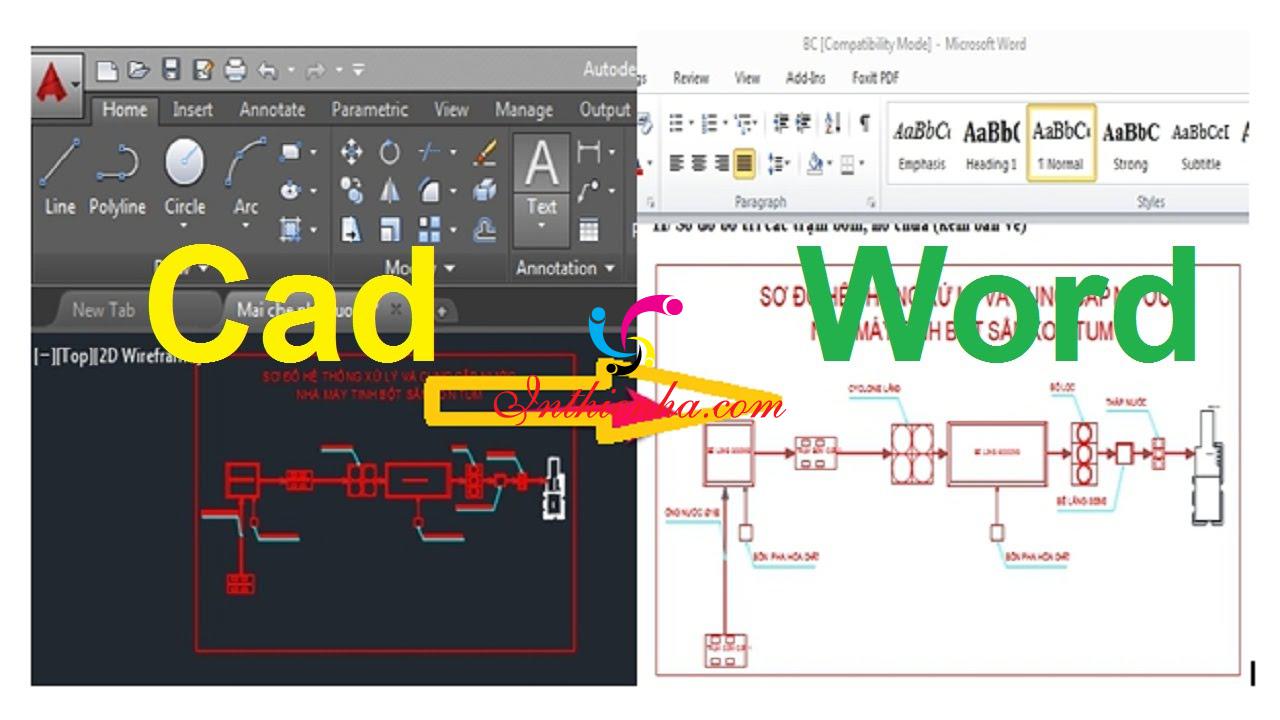Switch to the Annotate tab in AutoCAD

pos(272,110)
